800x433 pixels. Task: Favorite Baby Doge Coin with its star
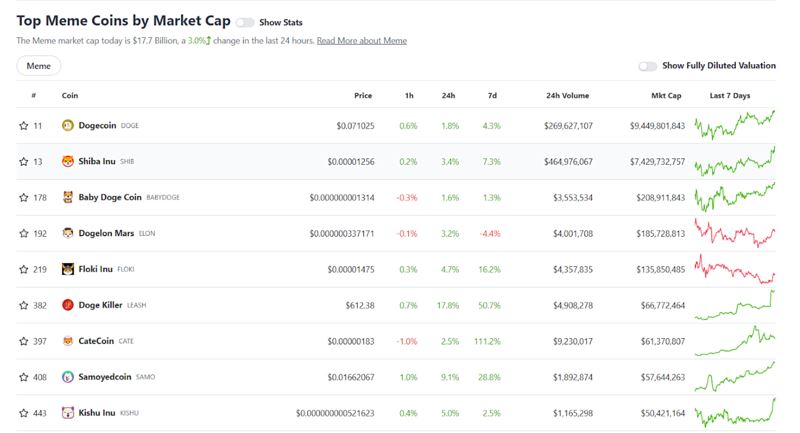[x=23, y=197]
